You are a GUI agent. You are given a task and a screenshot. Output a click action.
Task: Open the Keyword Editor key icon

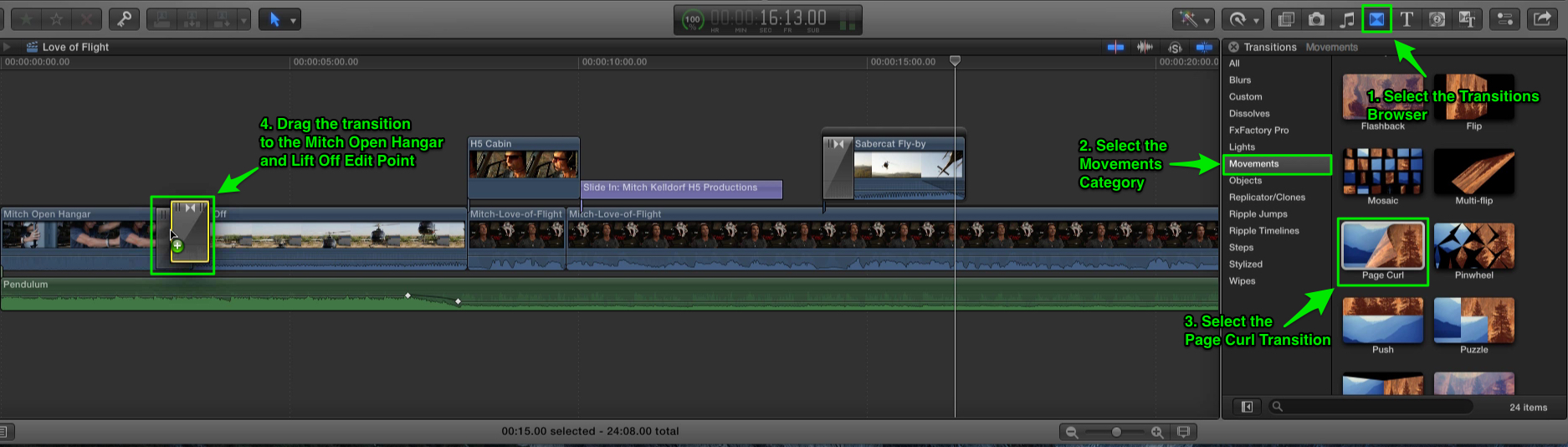[124, 19]
